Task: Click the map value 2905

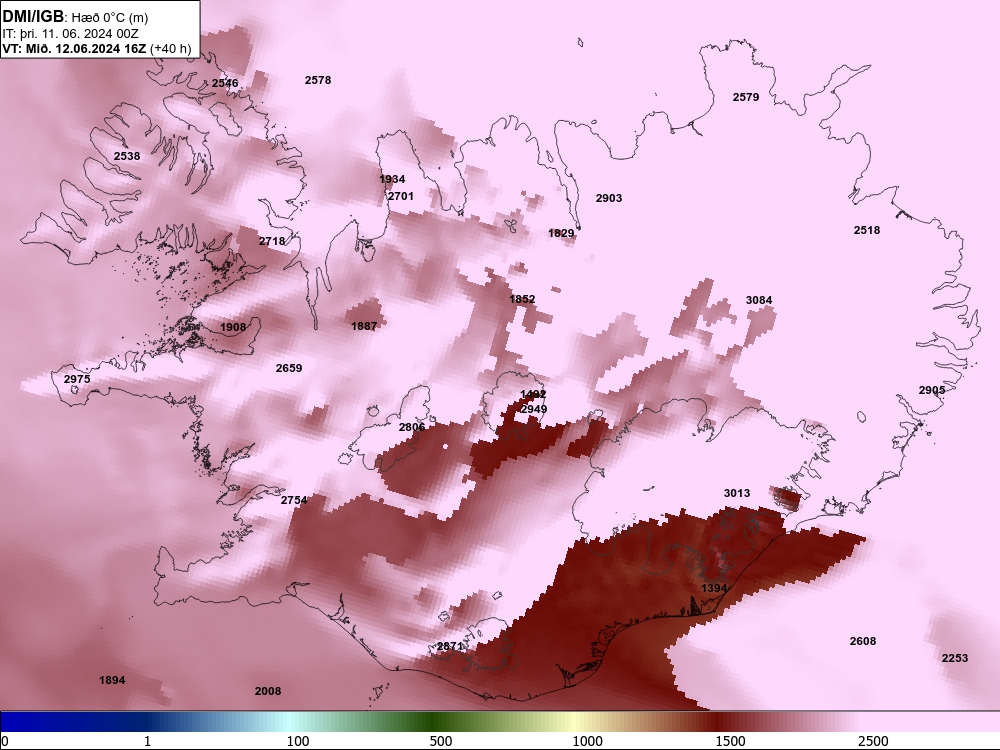Action: pos(932,390)
